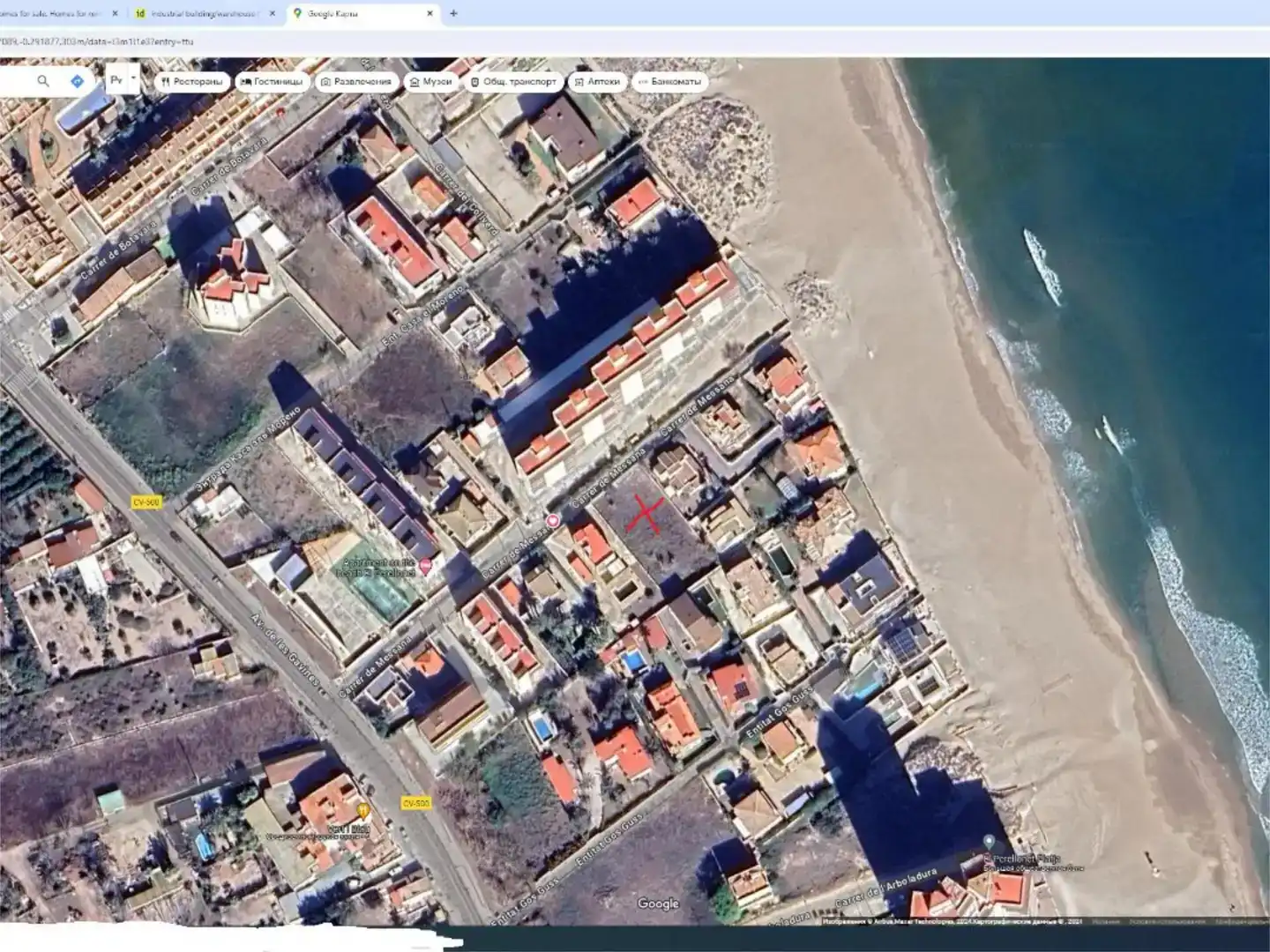Click the orange restaurant pin near CV-500

362,810
